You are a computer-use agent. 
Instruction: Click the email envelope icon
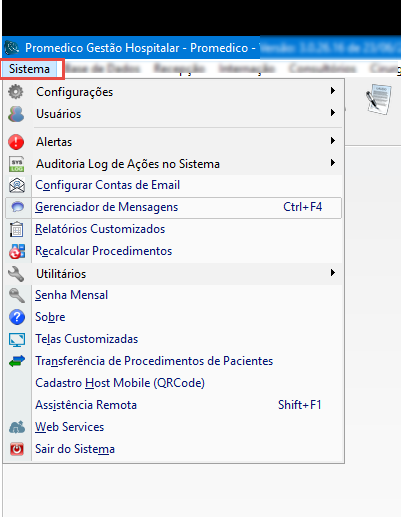[x=17, y=185]
